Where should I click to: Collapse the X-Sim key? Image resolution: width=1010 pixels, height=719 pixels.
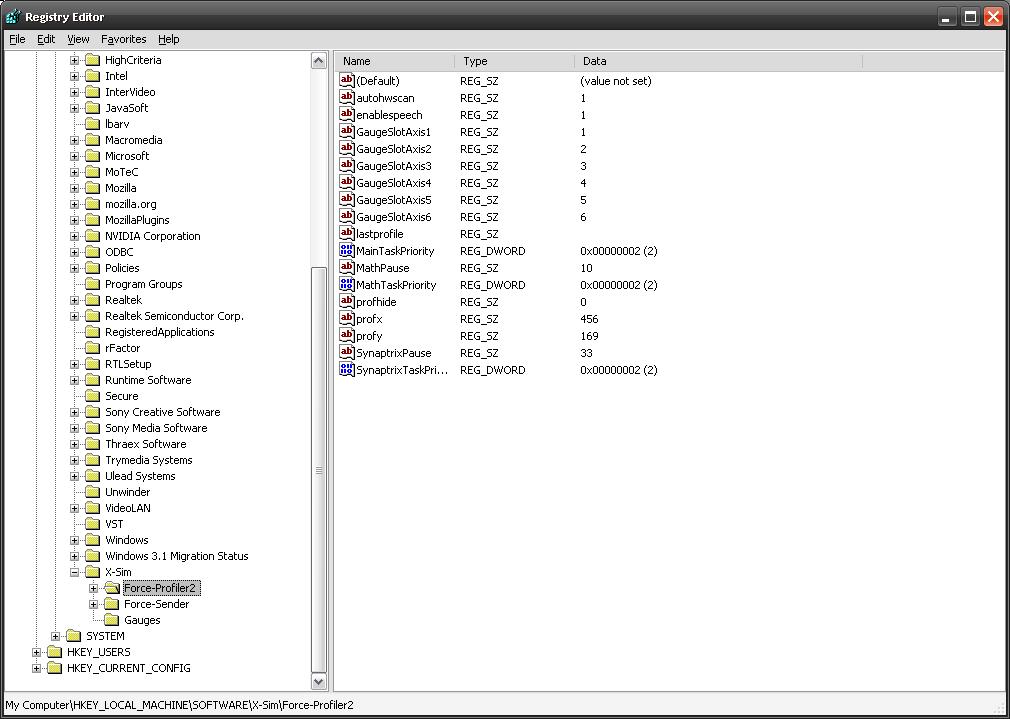[x=75, y=572]
